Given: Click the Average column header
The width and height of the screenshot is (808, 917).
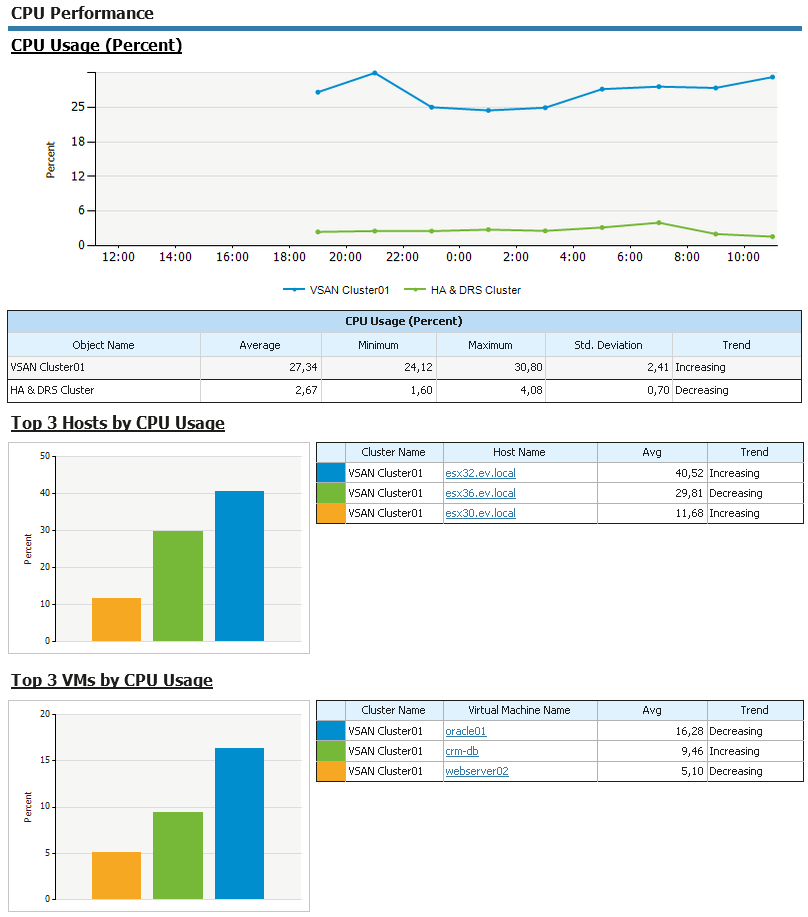Looking at the screenshot, I should click(260, 345).
